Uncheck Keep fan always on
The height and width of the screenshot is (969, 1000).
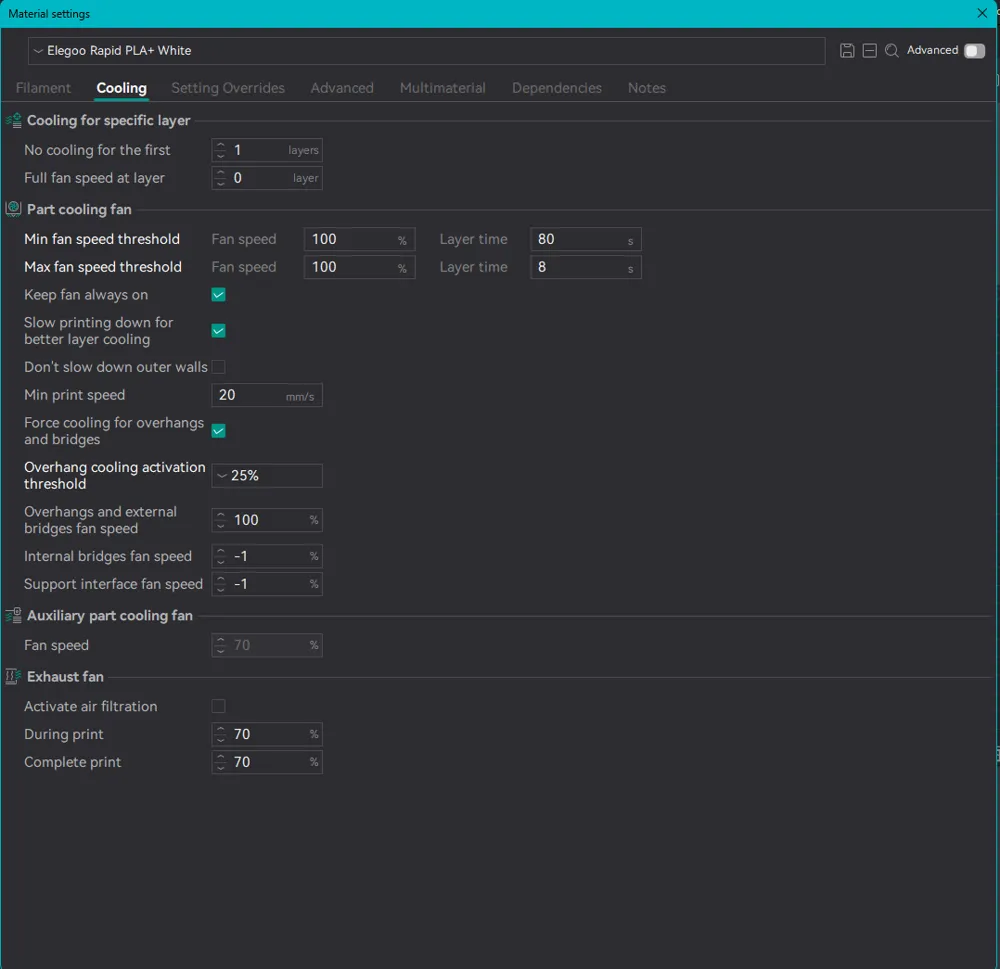[x=218, y=295]
